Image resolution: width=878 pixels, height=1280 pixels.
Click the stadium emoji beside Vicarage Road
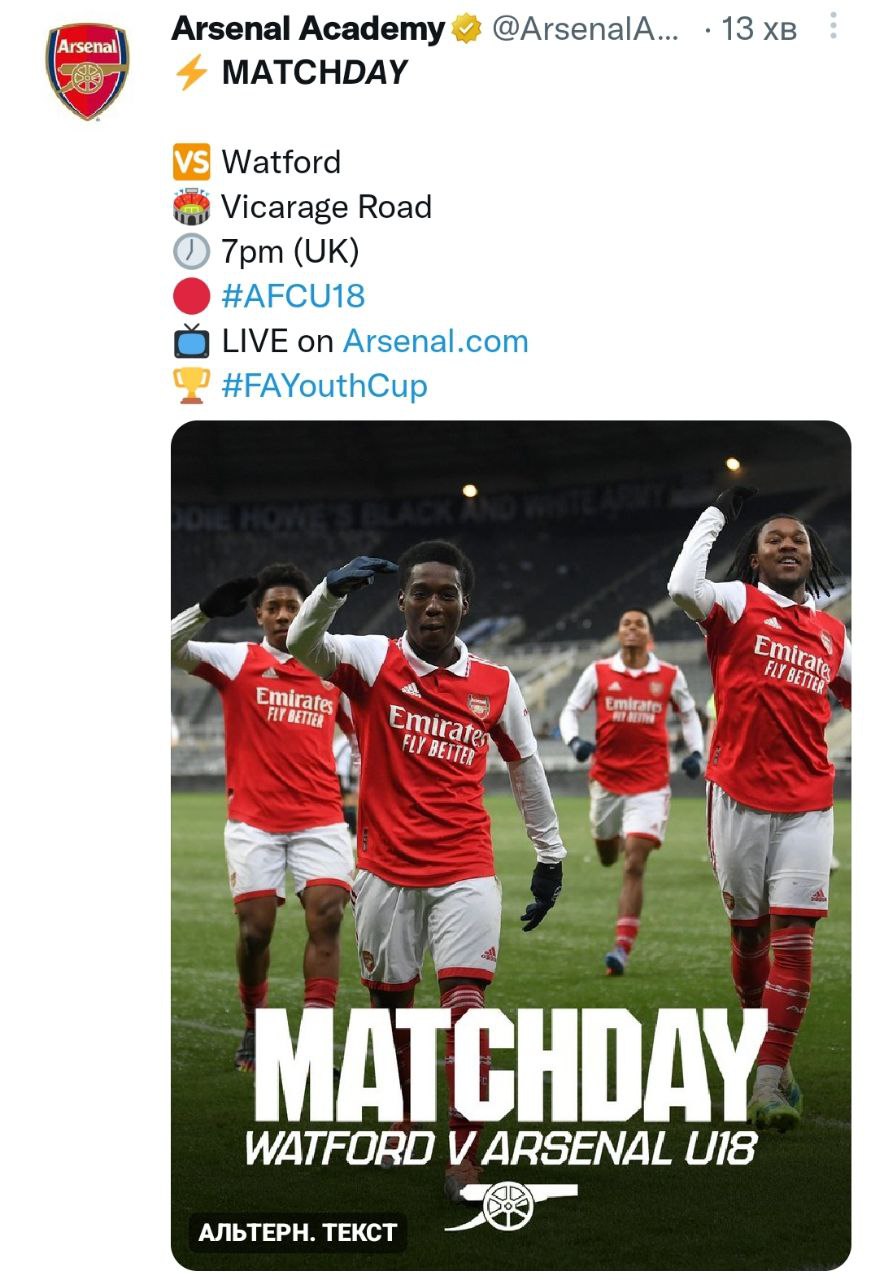coord(191,207)
